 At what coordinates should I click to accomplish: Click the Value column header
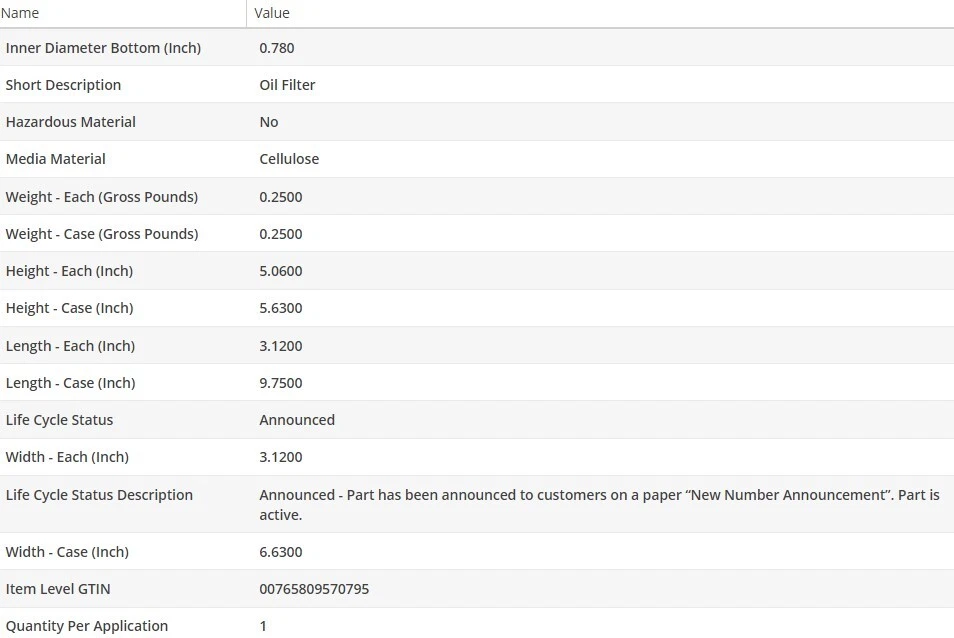pos(272,13)
